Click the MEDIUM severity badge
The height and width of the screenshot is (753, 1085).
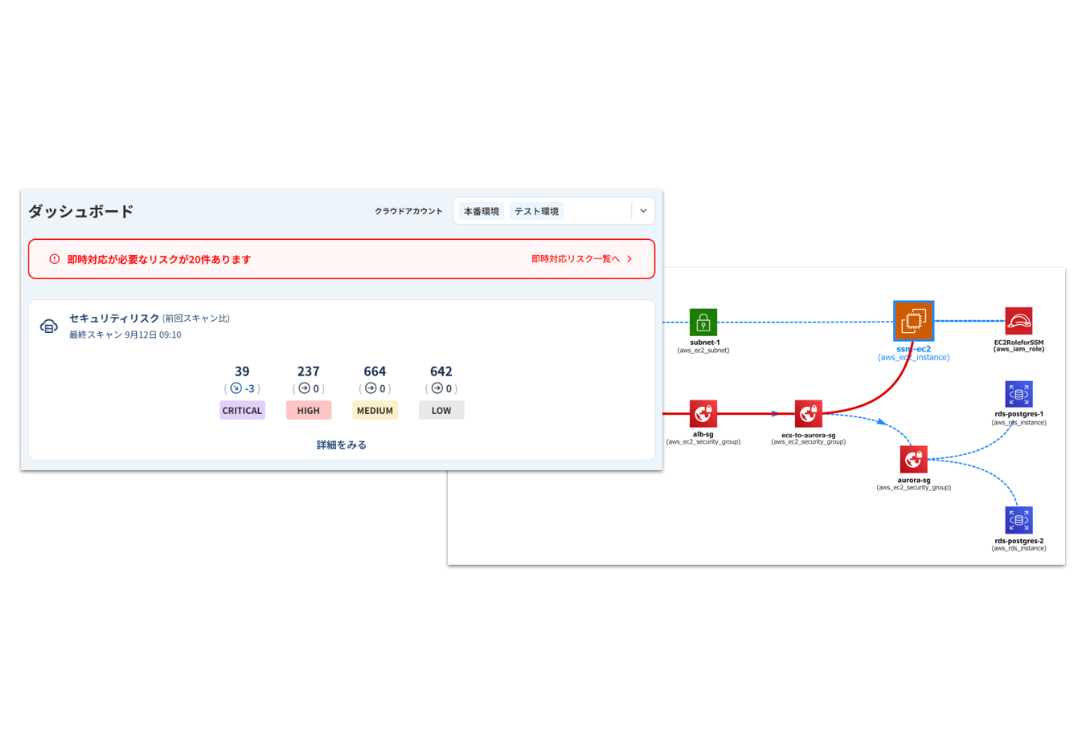click(375, 410)
